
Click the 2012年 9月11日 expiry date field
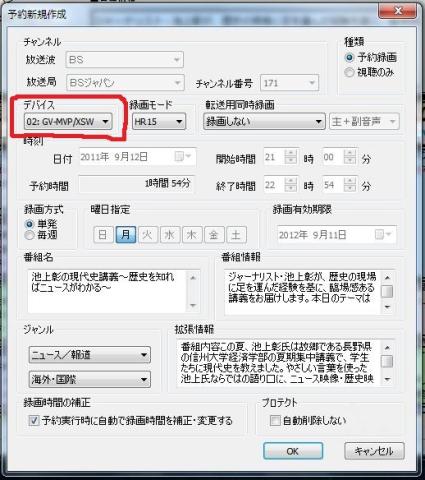[x=337, y=235]
